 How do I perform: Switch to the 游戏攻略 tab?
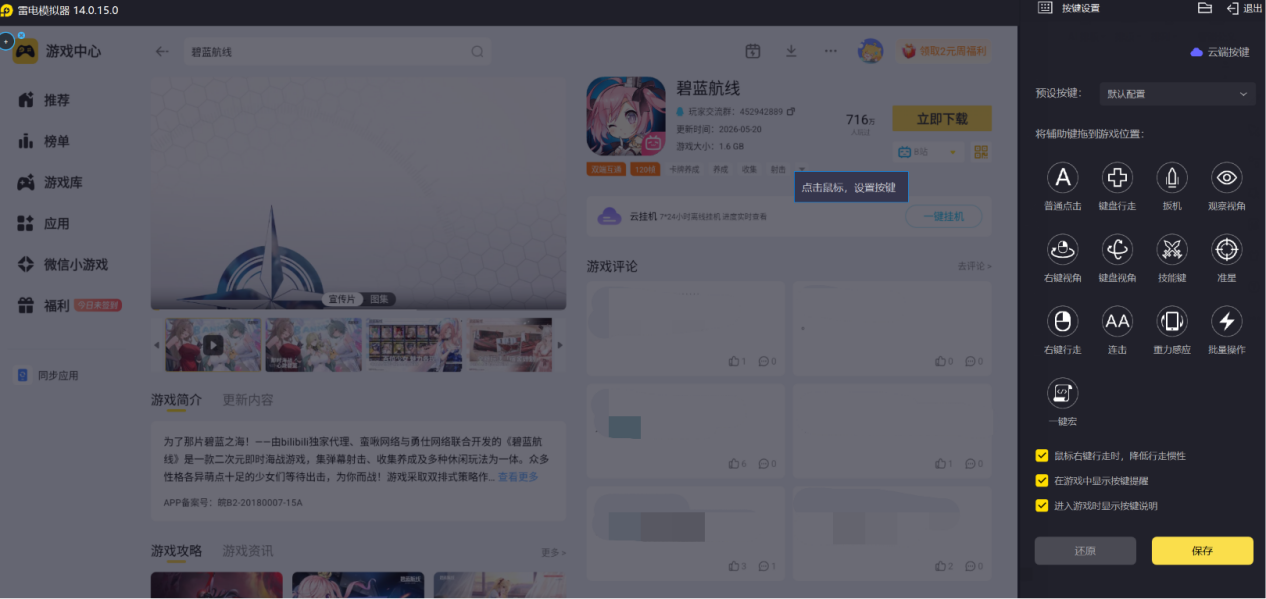point(176,551)
